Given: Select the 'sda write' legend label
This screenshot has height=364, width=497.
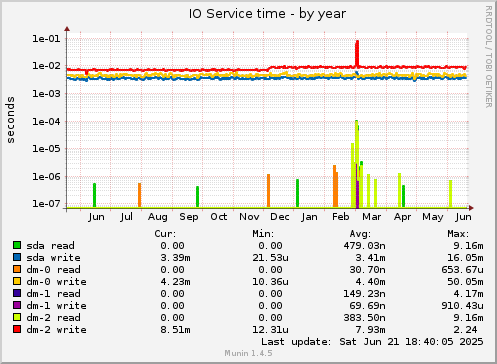Looking at the screenshot, I should (x=53, y=258).
